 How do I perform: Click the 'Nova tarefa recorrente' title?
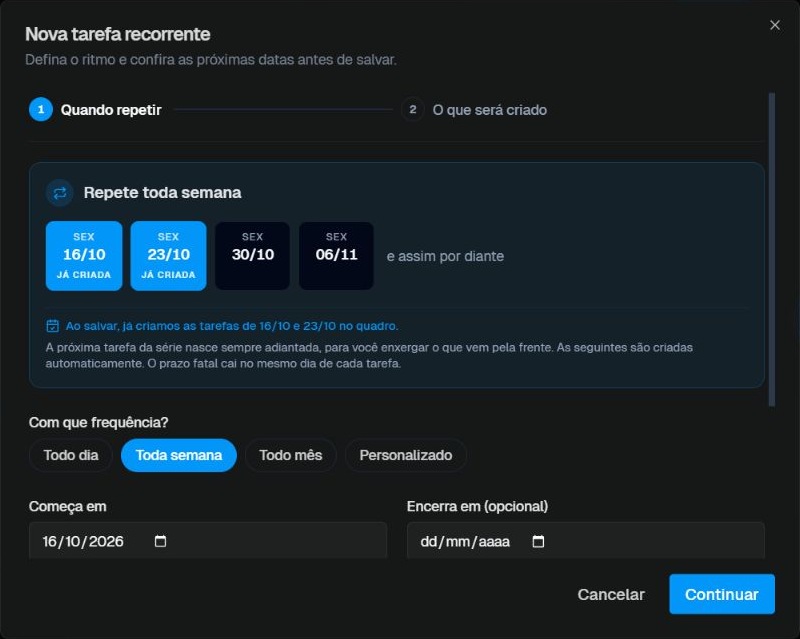click(117, 34)
